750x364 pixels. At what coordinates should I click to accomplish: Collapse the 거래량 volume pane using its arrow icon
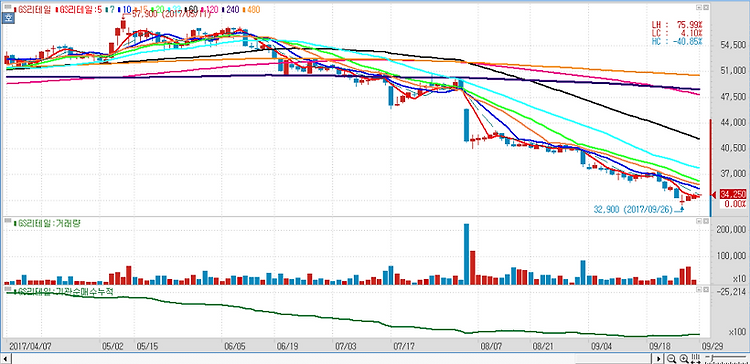tap(698, 221)
